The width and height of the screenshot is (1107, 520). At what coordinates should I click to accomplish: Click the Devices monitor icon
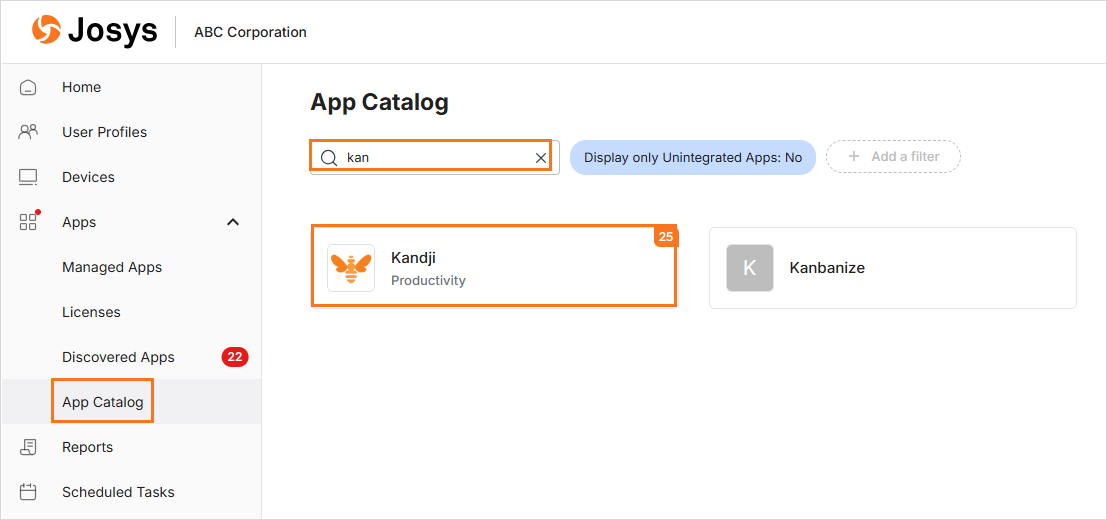[x=28, y=177]
